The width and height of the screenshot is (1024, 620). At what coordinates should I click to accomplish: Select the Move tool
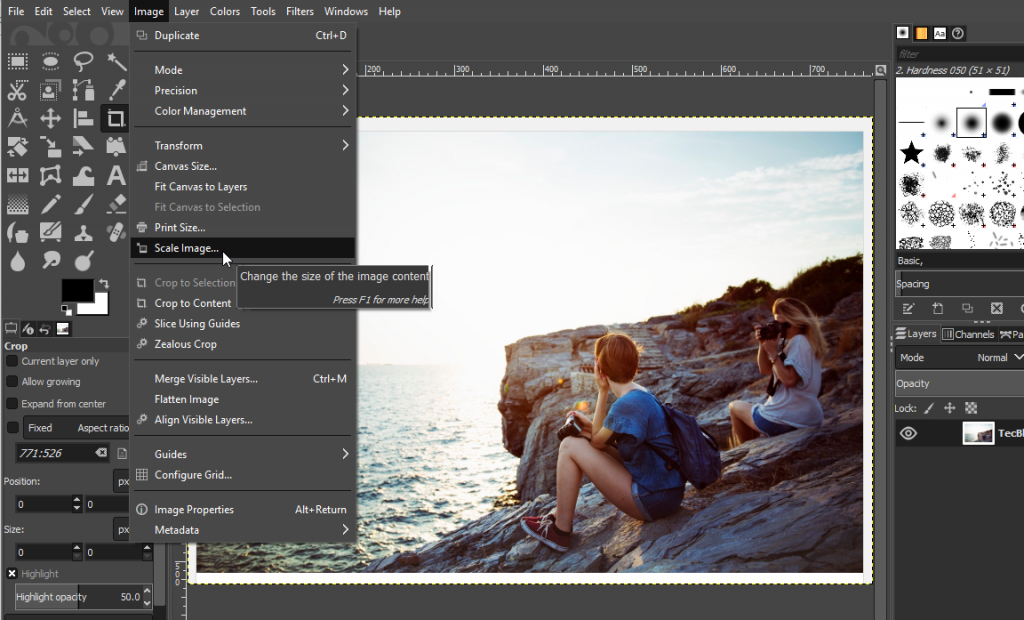tap(49, 117)
